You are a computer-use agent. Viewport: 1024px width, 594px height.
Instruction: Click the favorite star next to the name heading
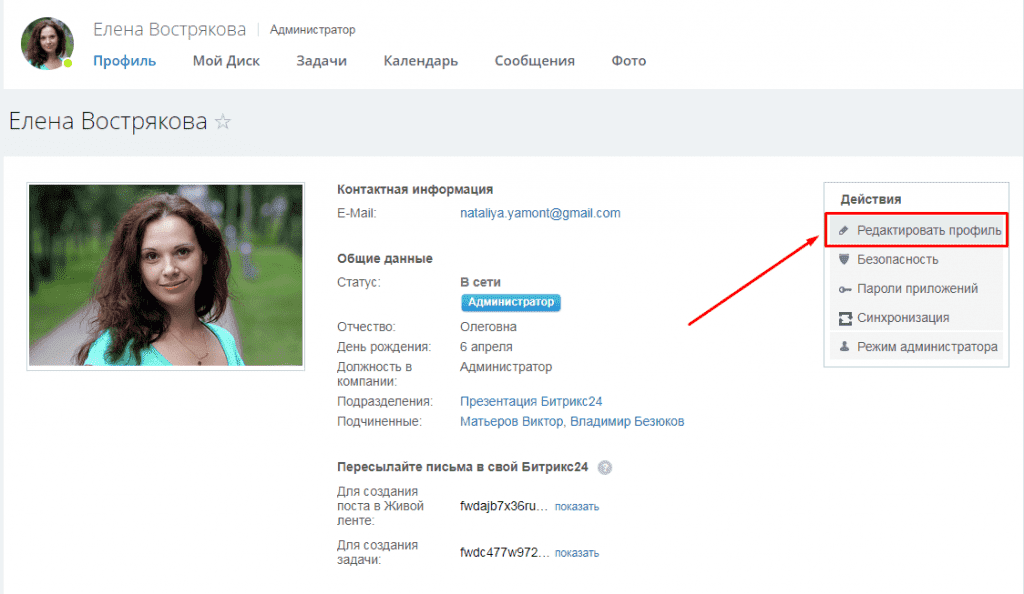tap(223, 122)
